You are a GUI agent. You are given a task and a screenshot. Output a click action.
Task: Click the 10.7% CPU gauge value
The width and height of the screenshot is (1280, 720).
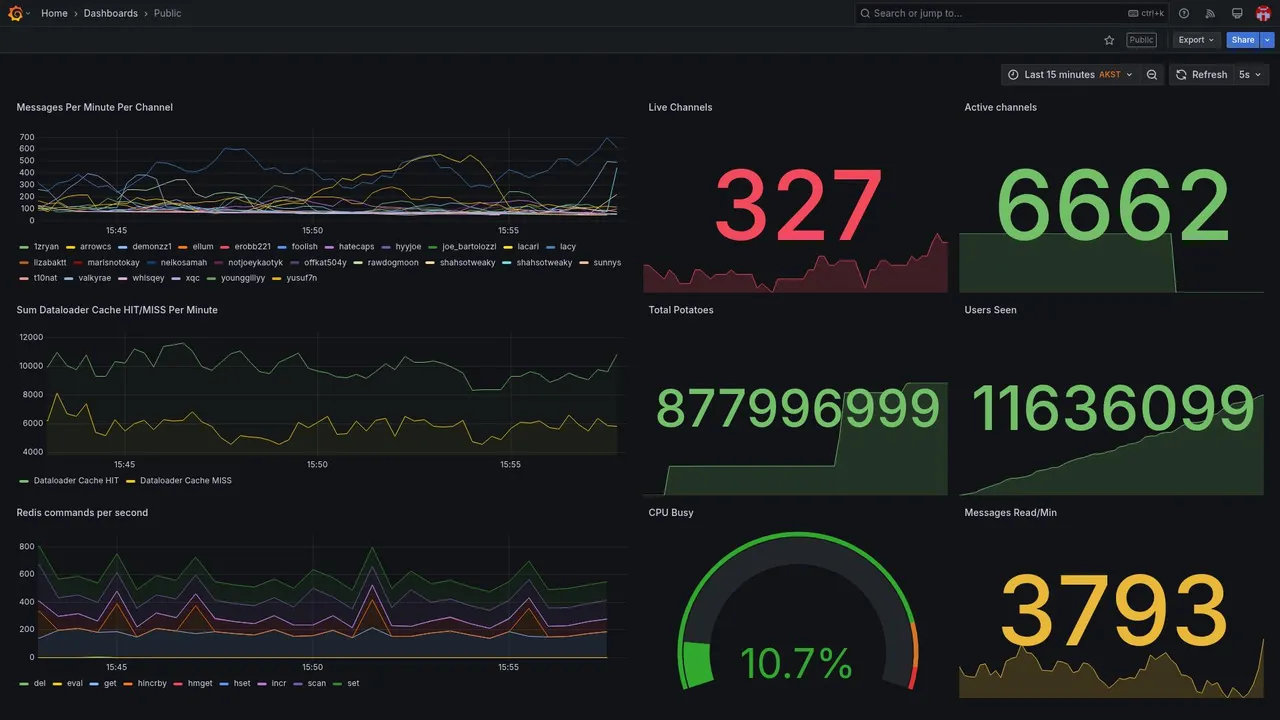click(x=796, y=664)
